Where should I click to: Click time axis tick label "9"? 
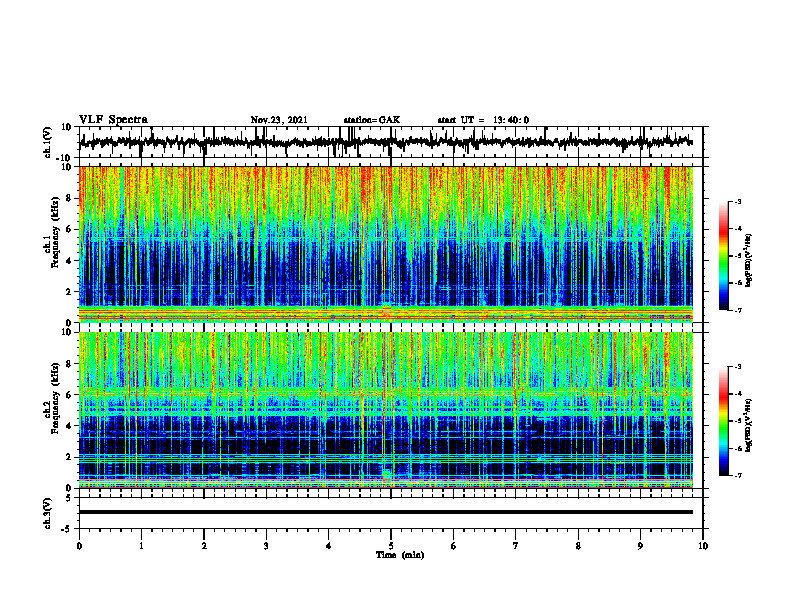coord(640,546)
